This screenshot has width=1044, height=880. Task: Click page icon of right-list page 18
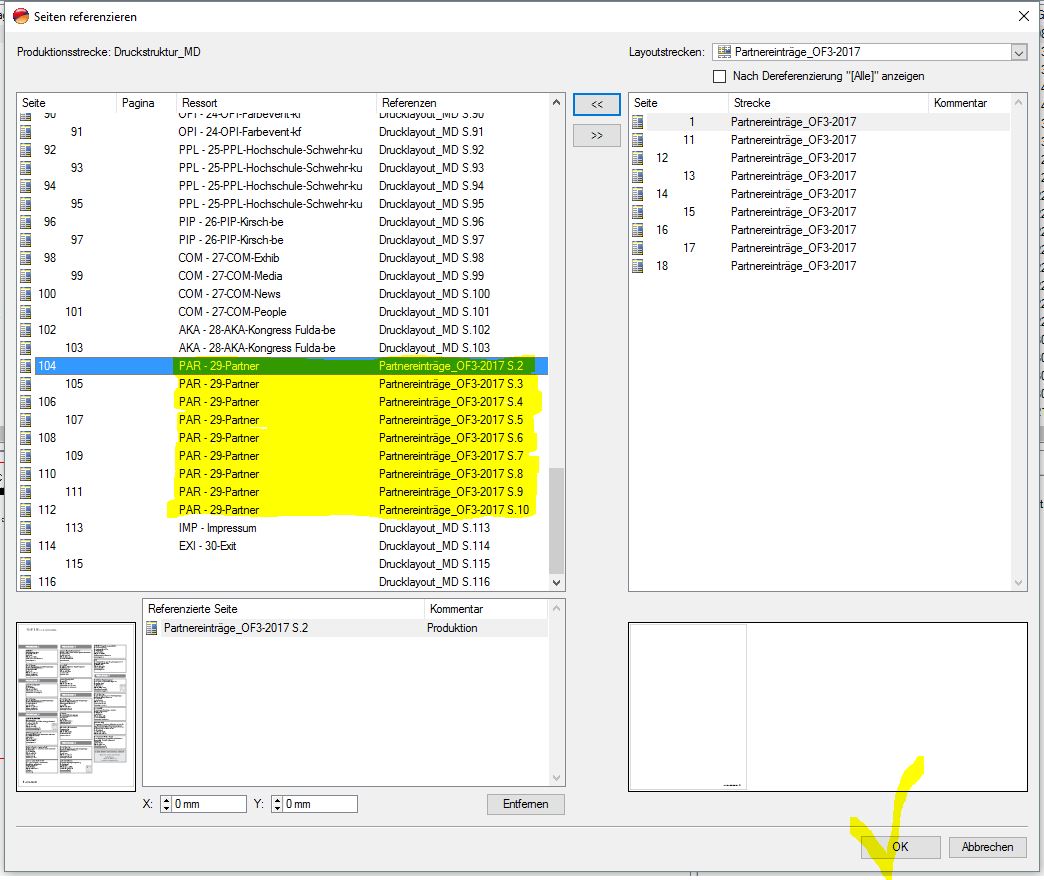638,266
